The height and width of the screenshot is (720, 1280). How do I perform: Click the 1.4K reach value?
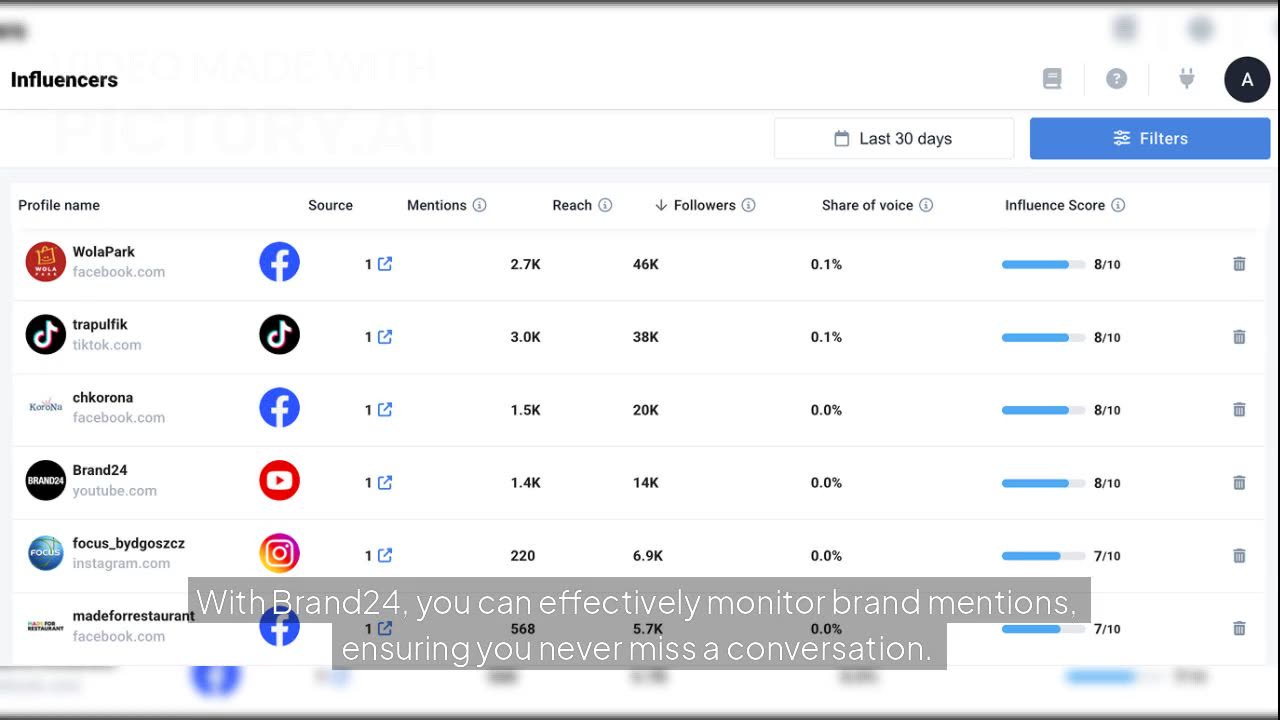526,483
